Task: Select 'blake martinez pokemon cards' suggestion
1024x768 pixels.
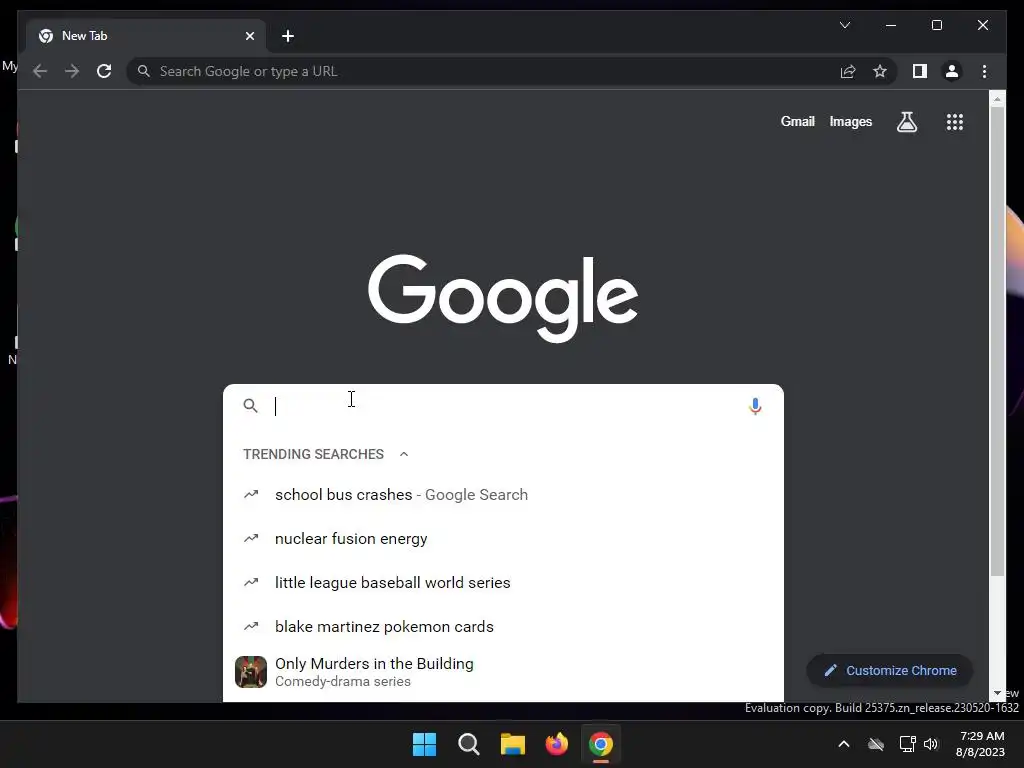Action: point(503,626)
